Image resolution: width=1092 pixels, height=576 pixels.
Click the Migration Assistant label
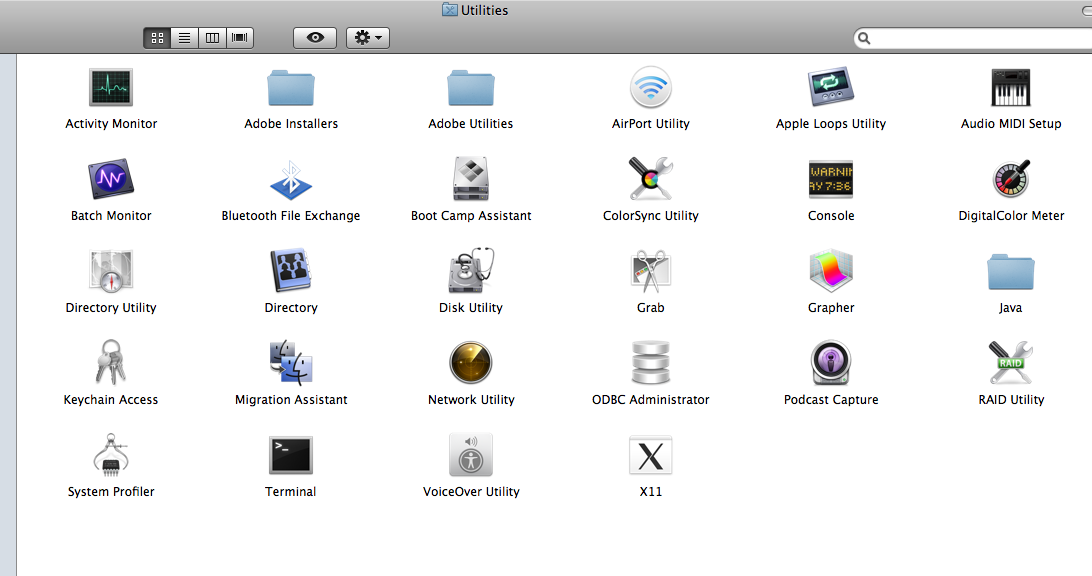pyautogui.click(x=291, y=400)
